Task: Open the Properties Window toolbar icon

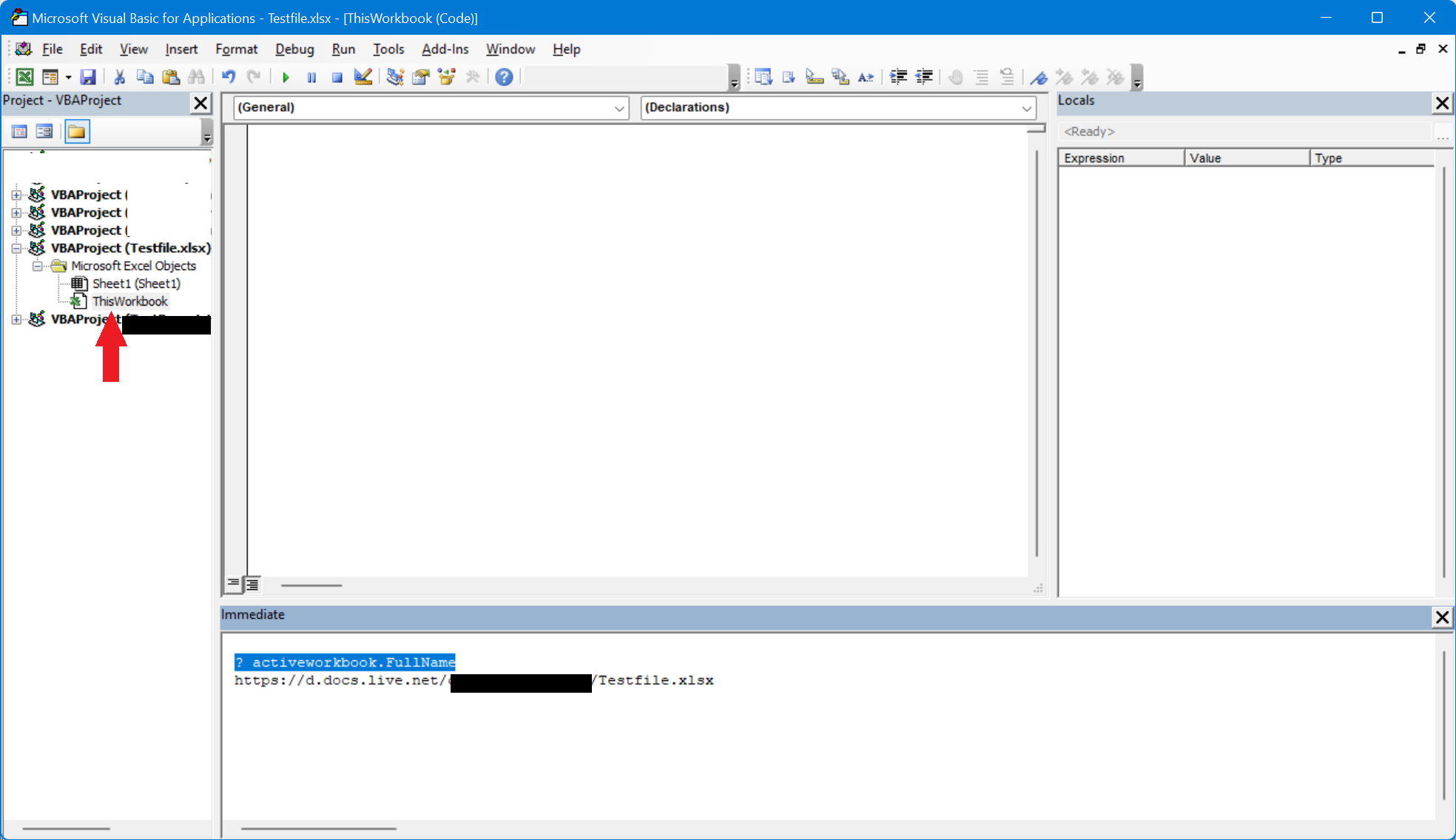Action: click(421, 77)
